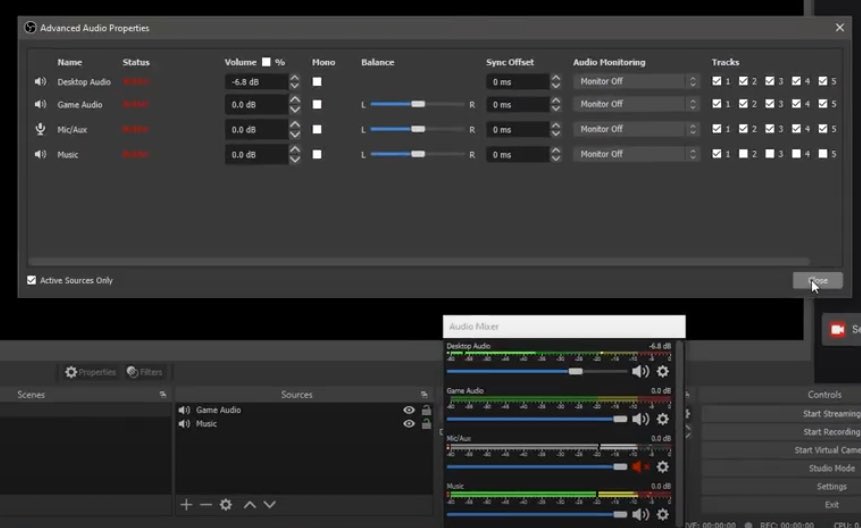Adjust Game Audio balance slider
861x528 pixels.
click(x=417, y=104)
